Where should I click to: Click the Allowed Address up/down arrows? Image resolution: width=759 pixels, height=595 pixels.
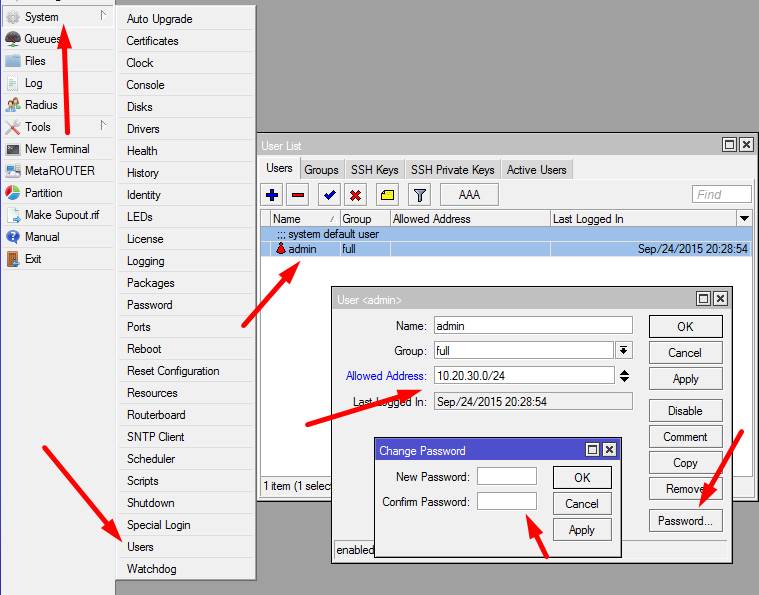pyautogui.click(x=624, y=376)
